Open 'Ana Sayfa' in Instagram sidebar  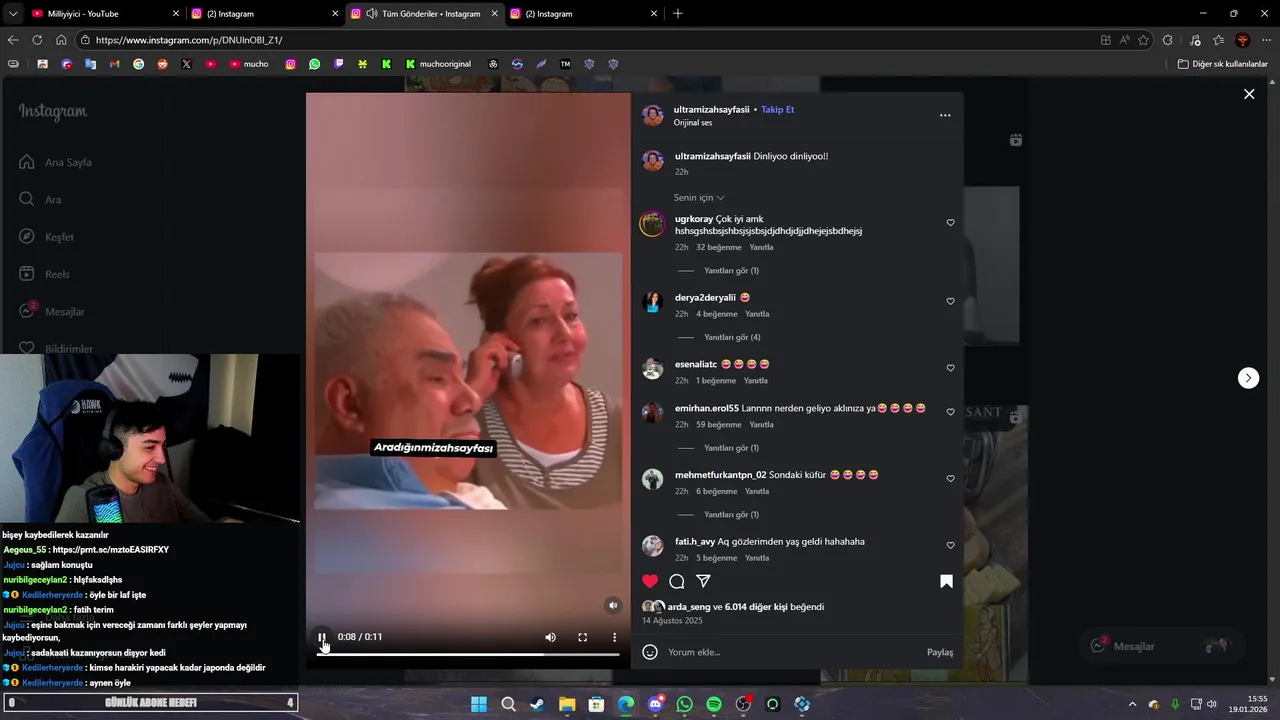tap(57, 162)
